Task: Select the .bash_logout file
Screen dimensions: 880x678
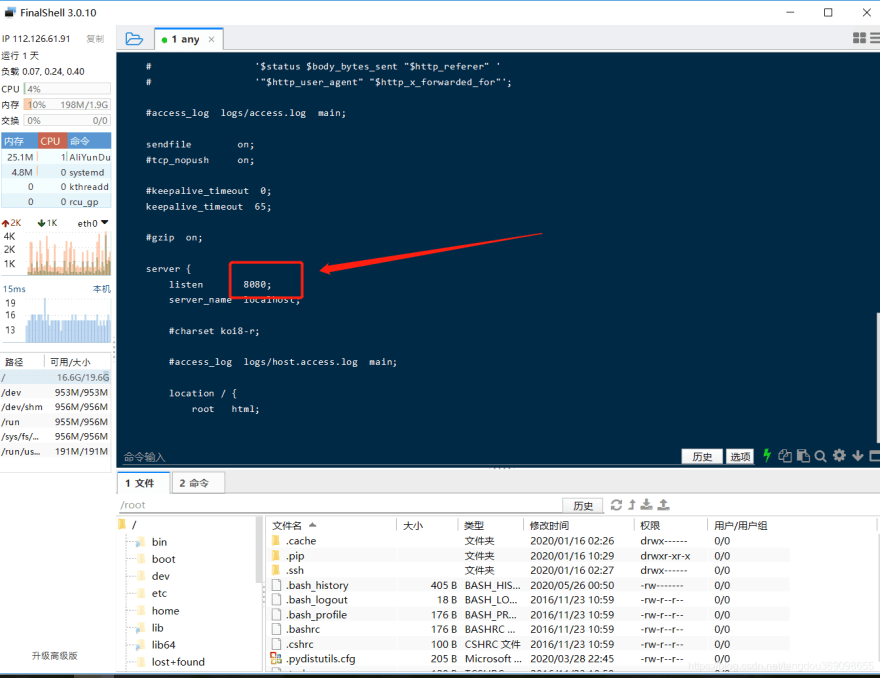Action: (x=528, y=600)
